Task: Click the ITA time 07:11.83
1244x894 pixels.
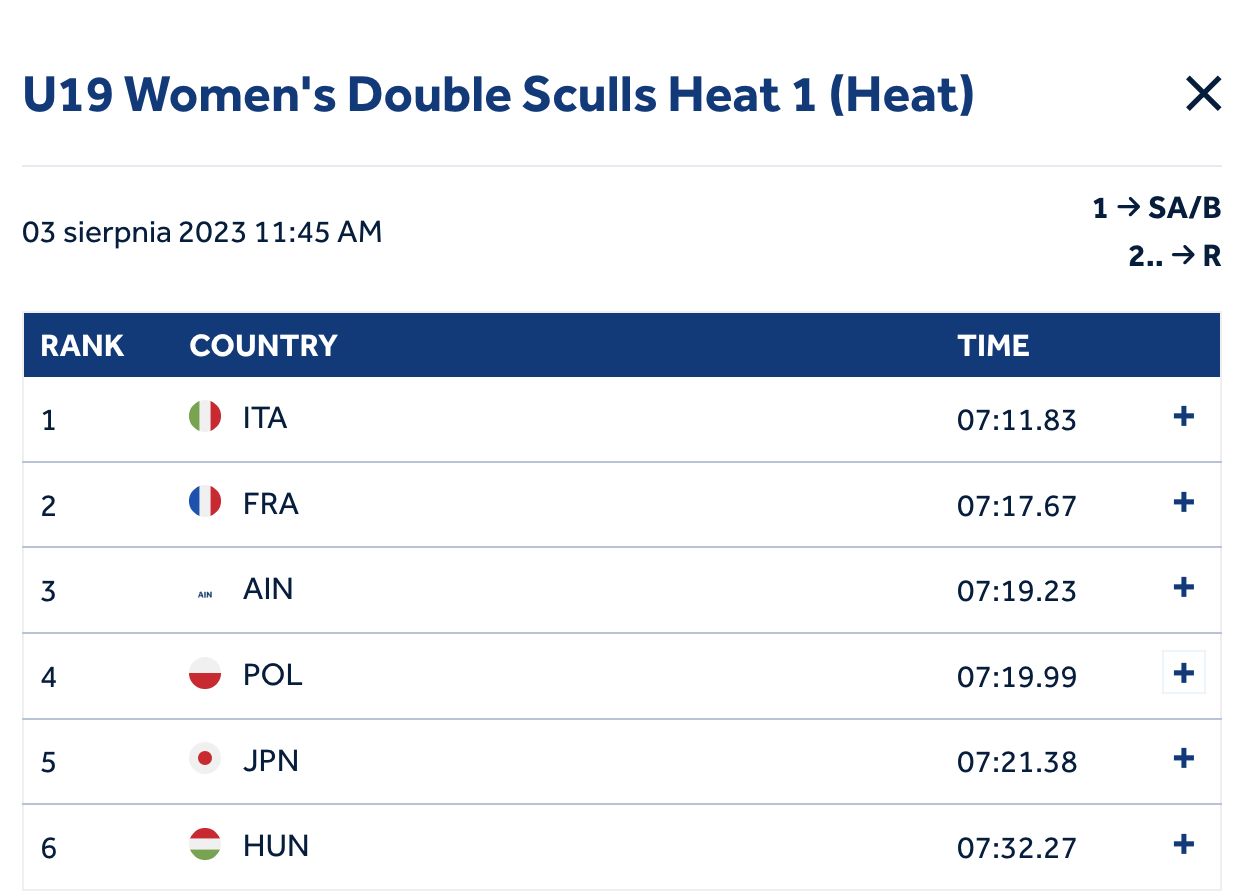Action: 1017,419
